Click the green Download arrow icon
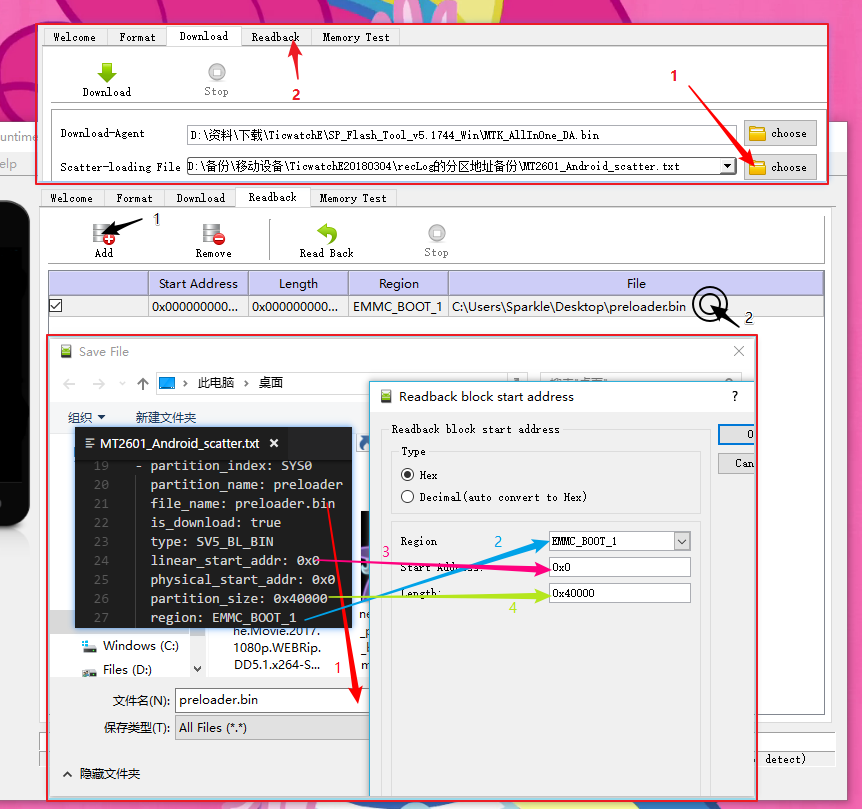This screenshot has width=862, height=809. click(x=107, y=73)
